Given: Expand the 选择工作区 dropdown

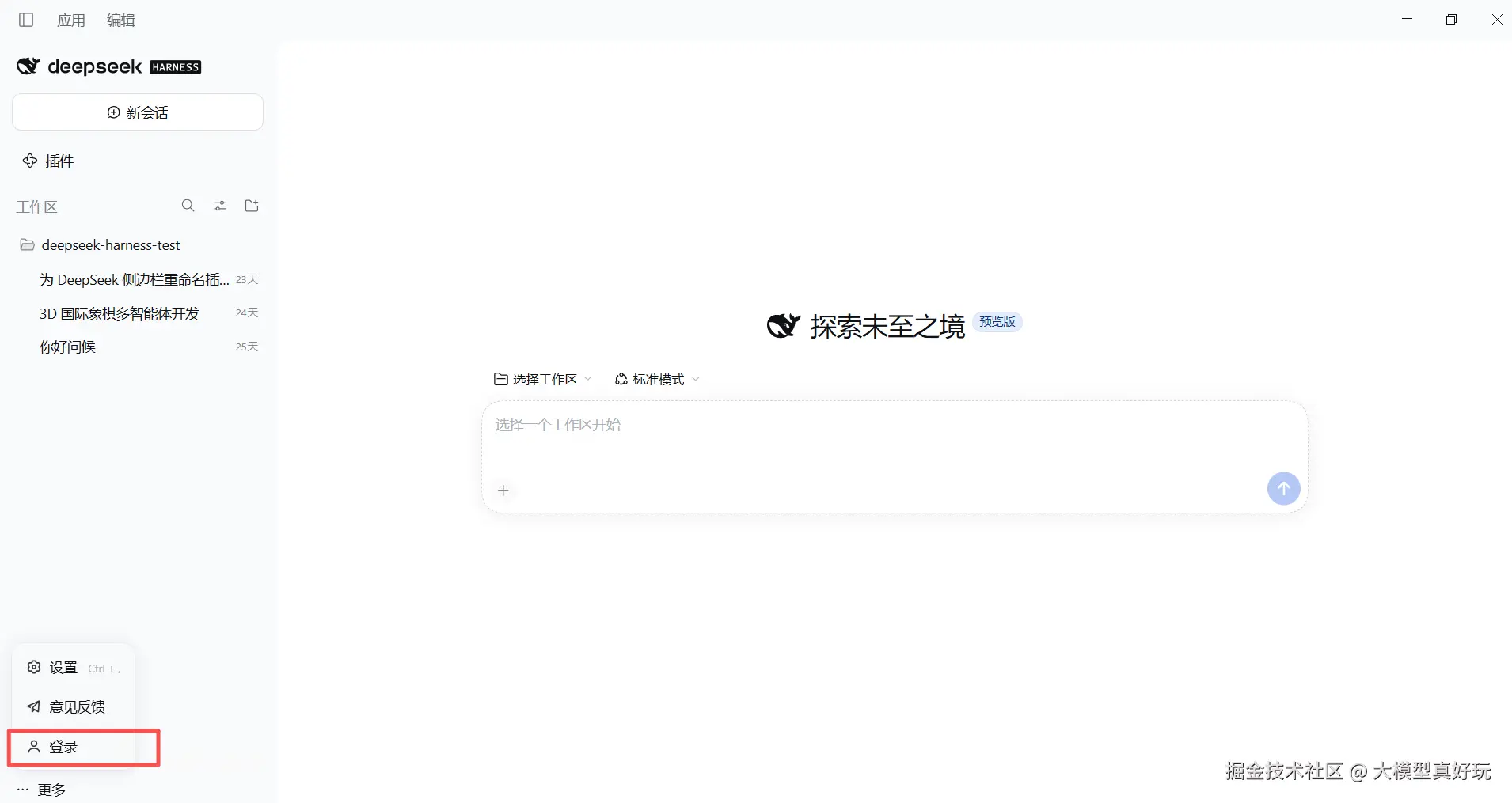Looking at the screenshot, I should pos(543,379).
